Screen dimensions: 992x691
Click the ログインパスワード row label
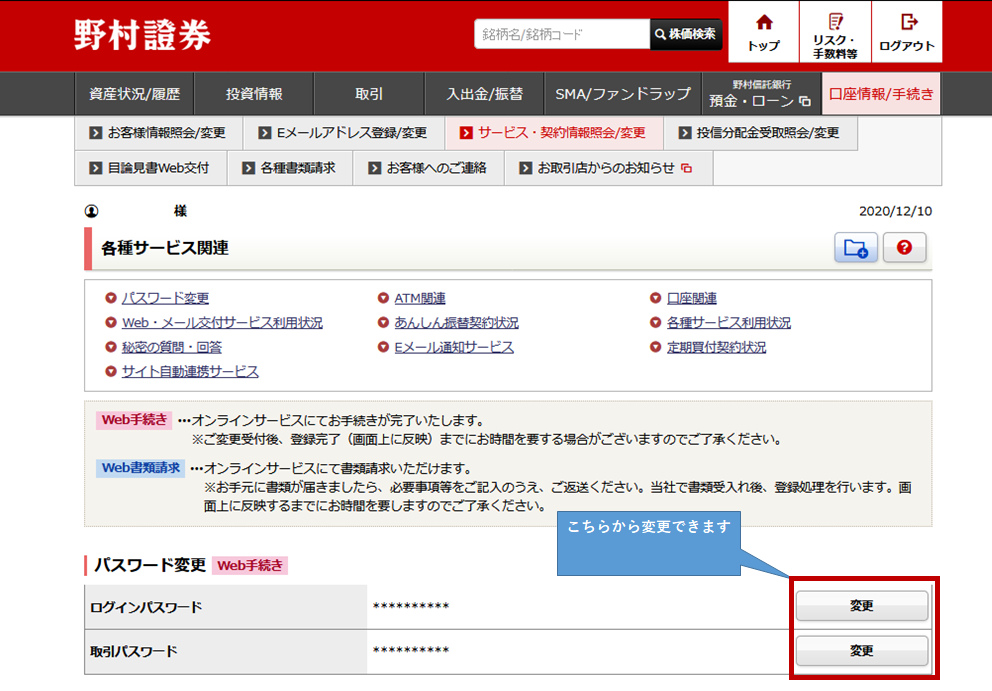(146, 607)
